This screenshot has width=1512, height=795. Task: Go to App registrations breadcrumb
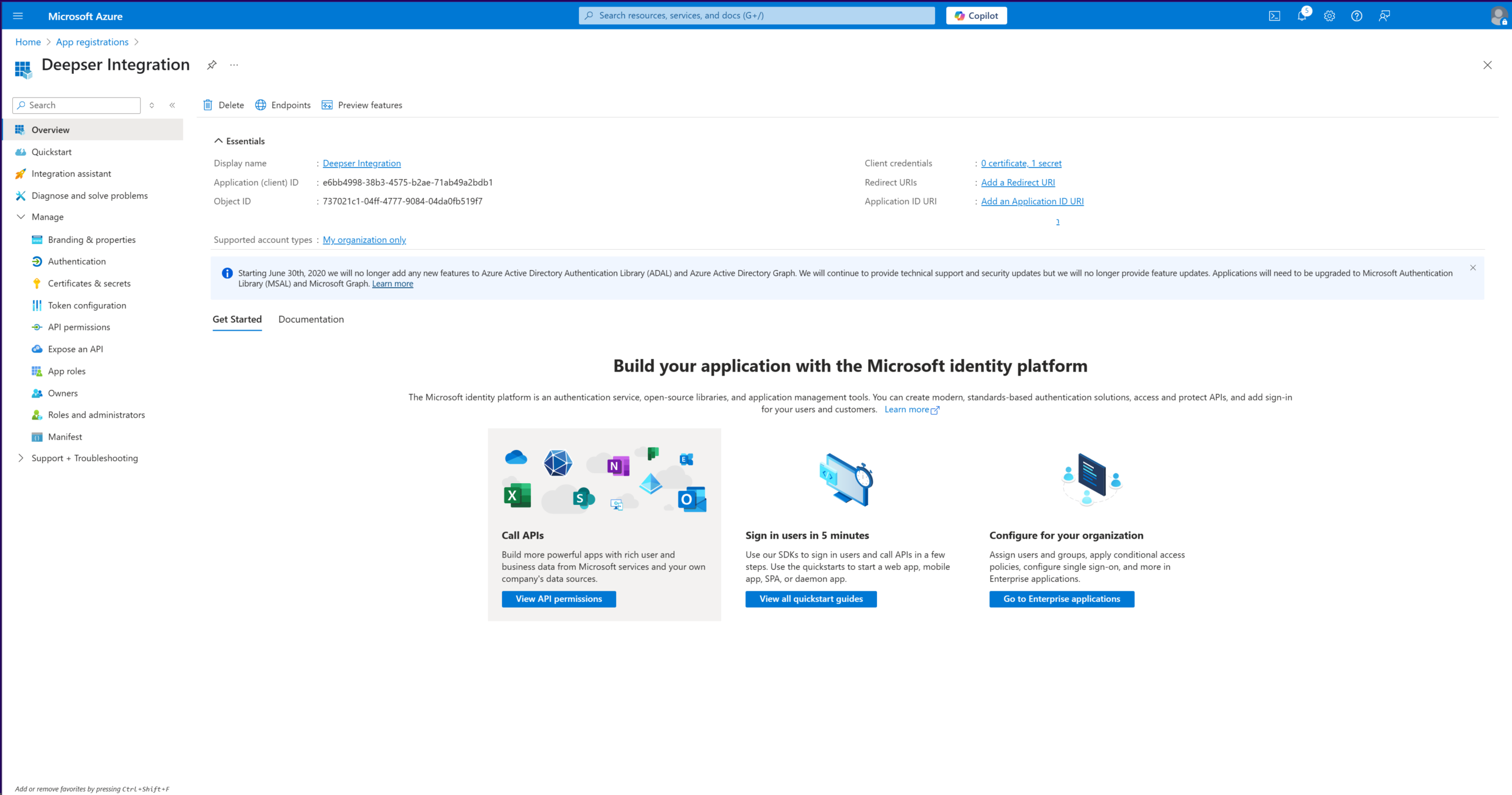coord(92,42)
